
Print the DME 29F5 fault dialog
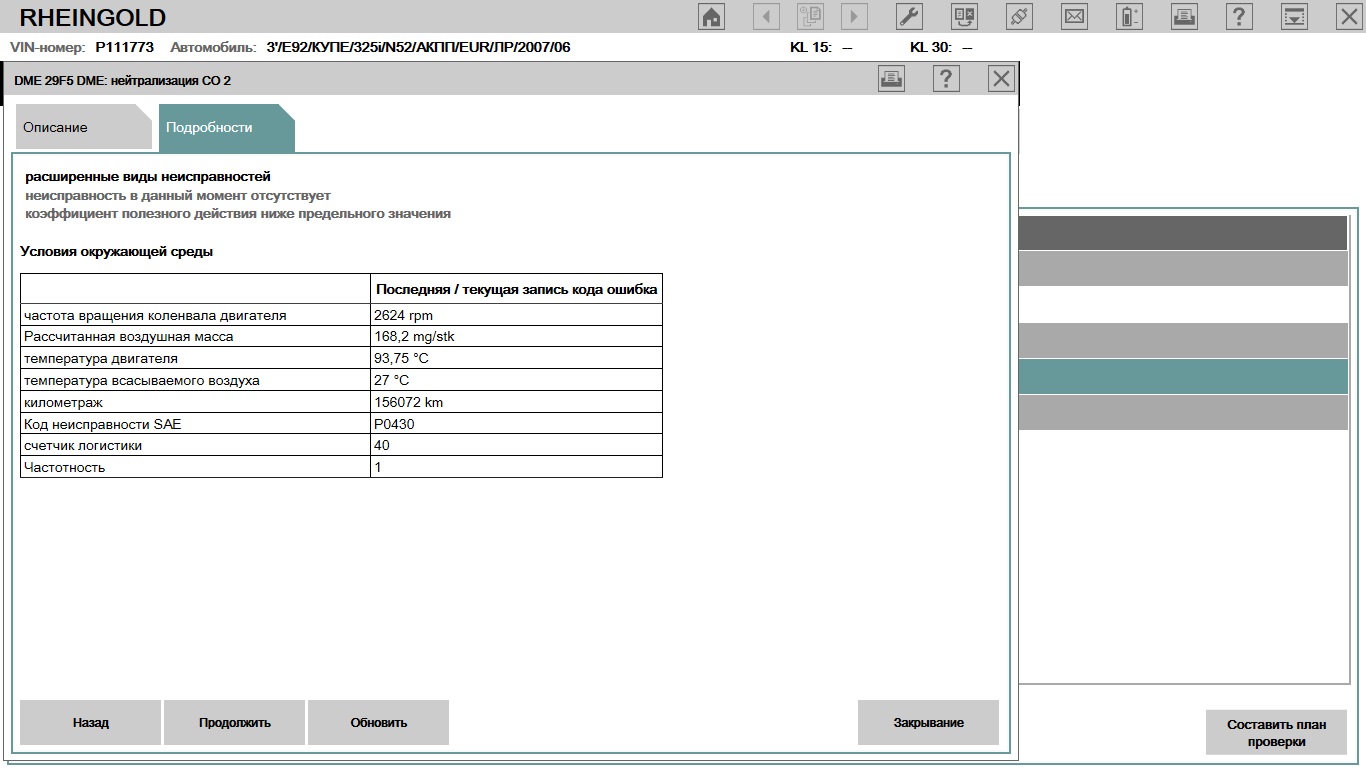click(x=891, y=79)
